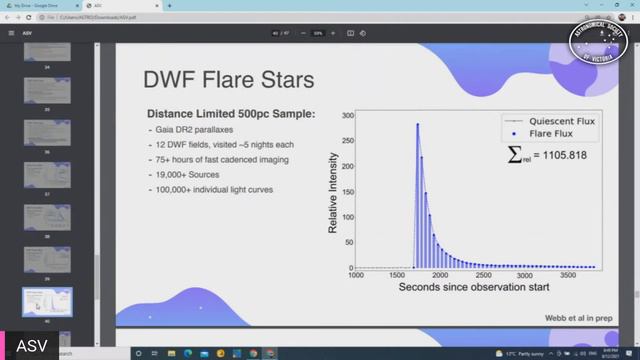Open page 39 thumbnail in sidebar
Image resolution: width=640 pixels, height=360 pixels.
click(x=47, y=260)
